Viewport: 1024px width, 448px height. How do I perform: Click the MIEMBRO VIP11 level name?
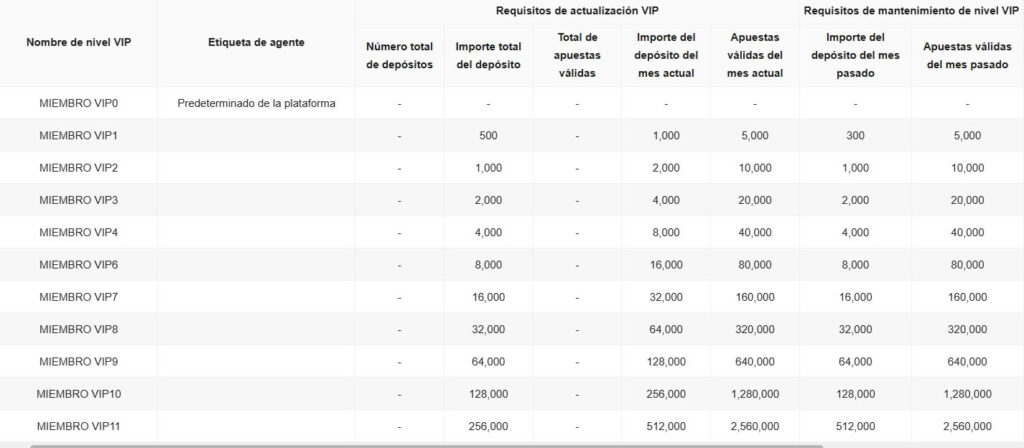point(78,426)
